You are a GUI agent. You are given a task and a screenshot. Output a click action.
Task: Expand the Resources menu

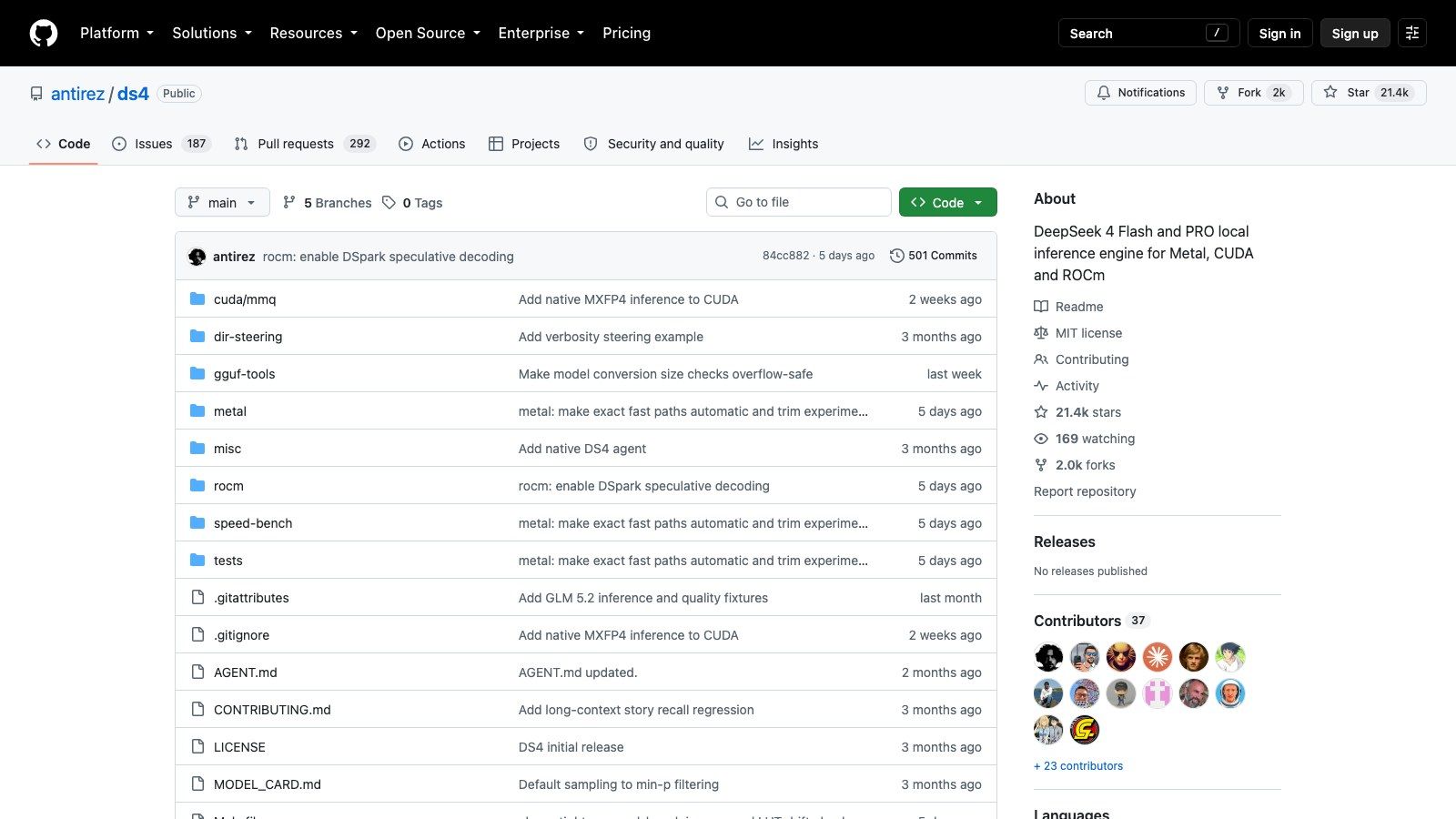313,33
